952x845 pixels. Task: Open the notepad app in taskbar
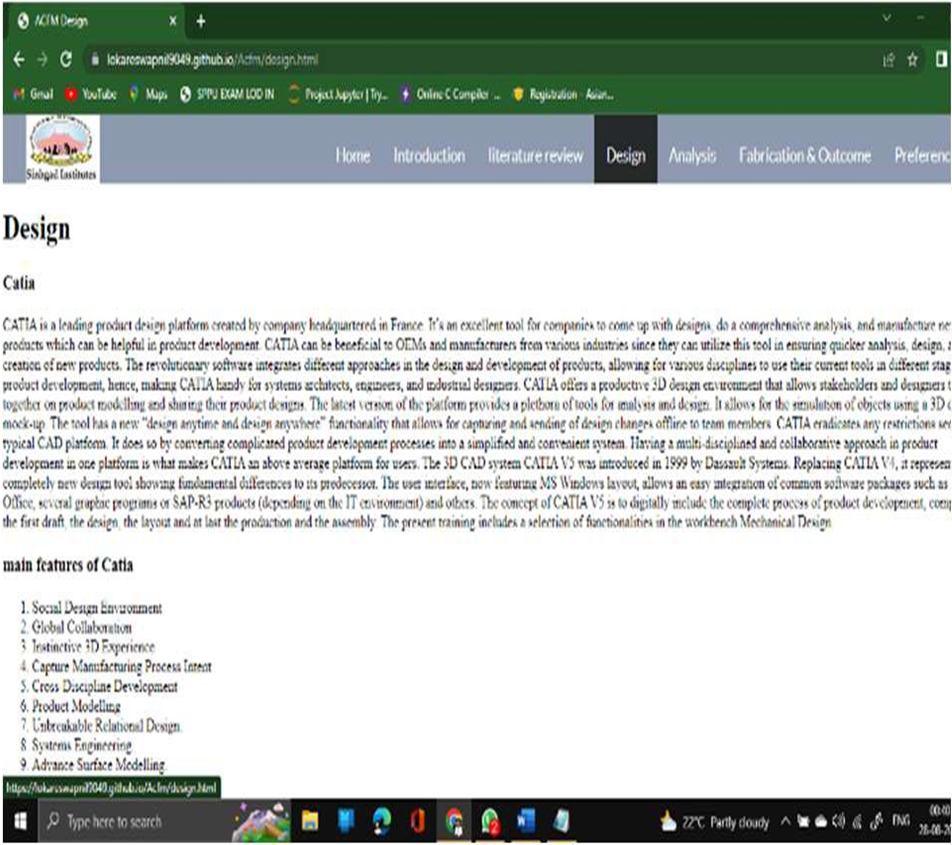562,822
